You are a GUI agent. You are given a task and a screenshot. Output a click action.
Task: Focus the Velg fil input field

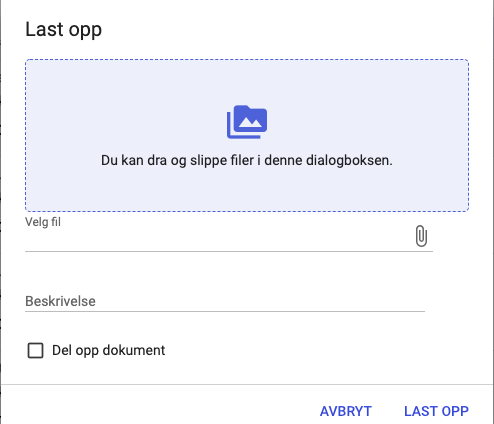click(x=218, y=238)
